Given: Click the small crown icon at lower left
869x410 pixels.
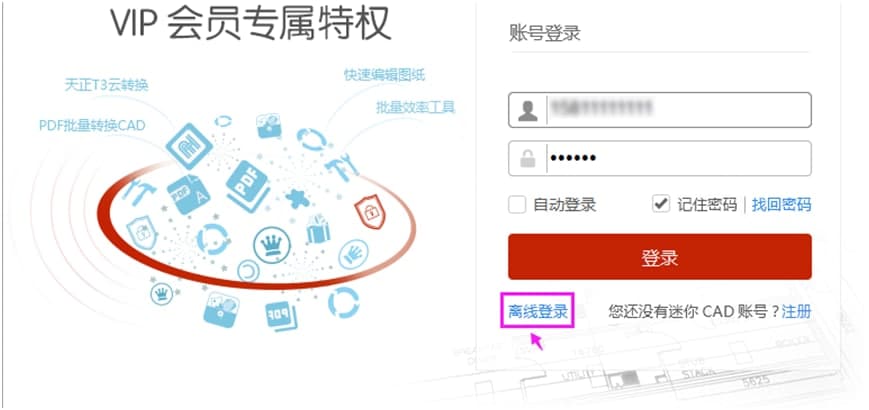Looking at the screenshot, I should [162, 294].
